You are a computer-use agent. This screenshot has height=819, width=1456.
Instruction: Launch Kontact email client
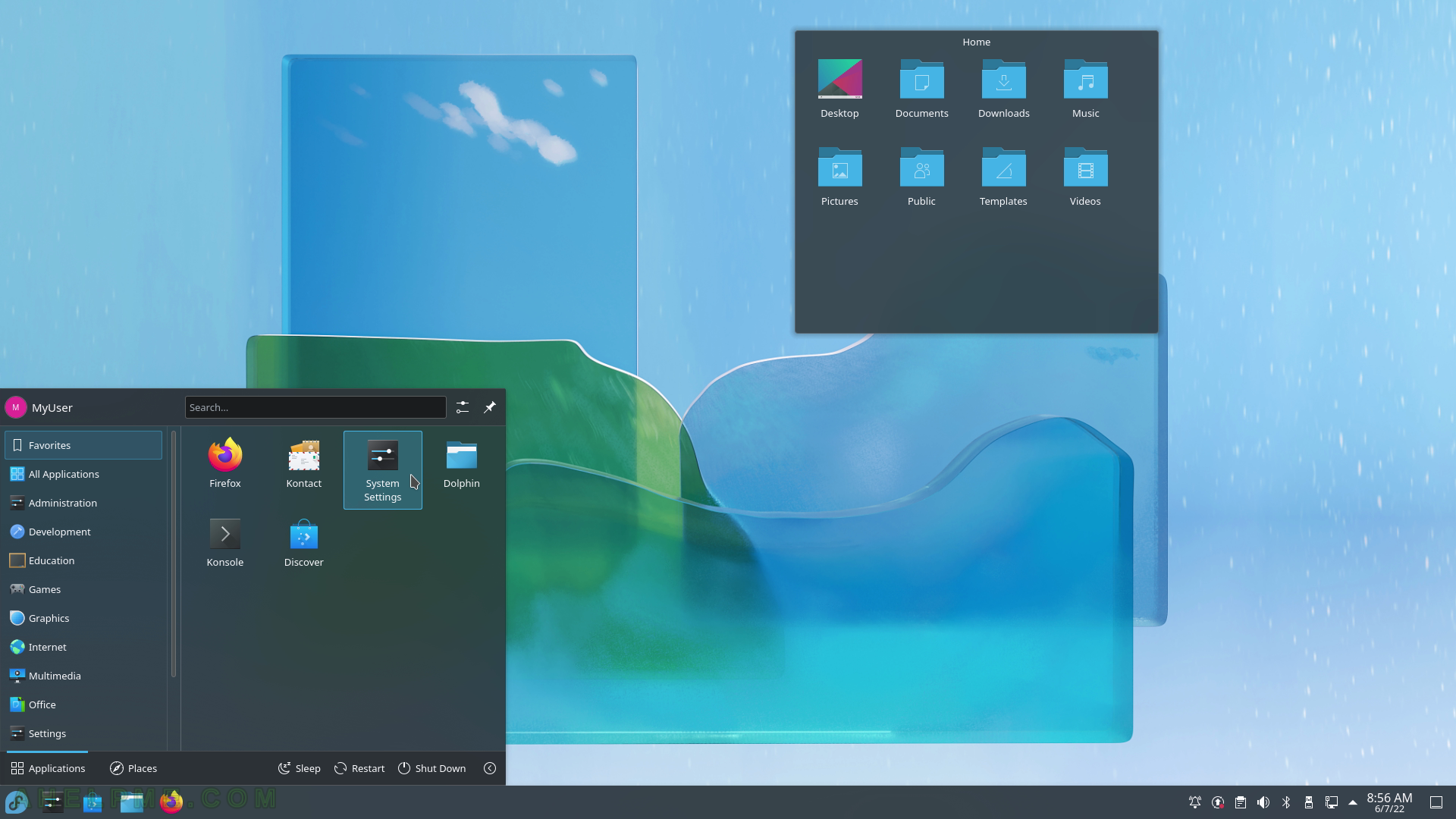tap(304, 462)
